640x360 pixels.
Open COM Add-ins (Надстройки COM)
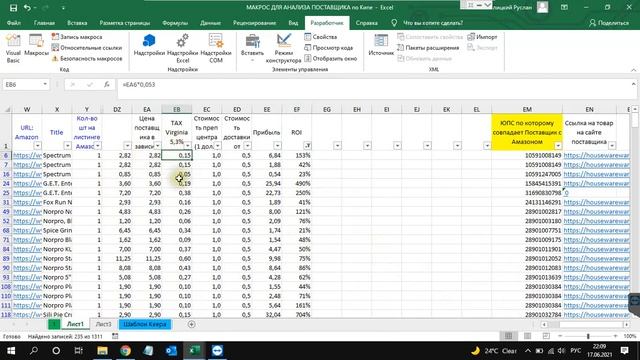coord(216,48)
